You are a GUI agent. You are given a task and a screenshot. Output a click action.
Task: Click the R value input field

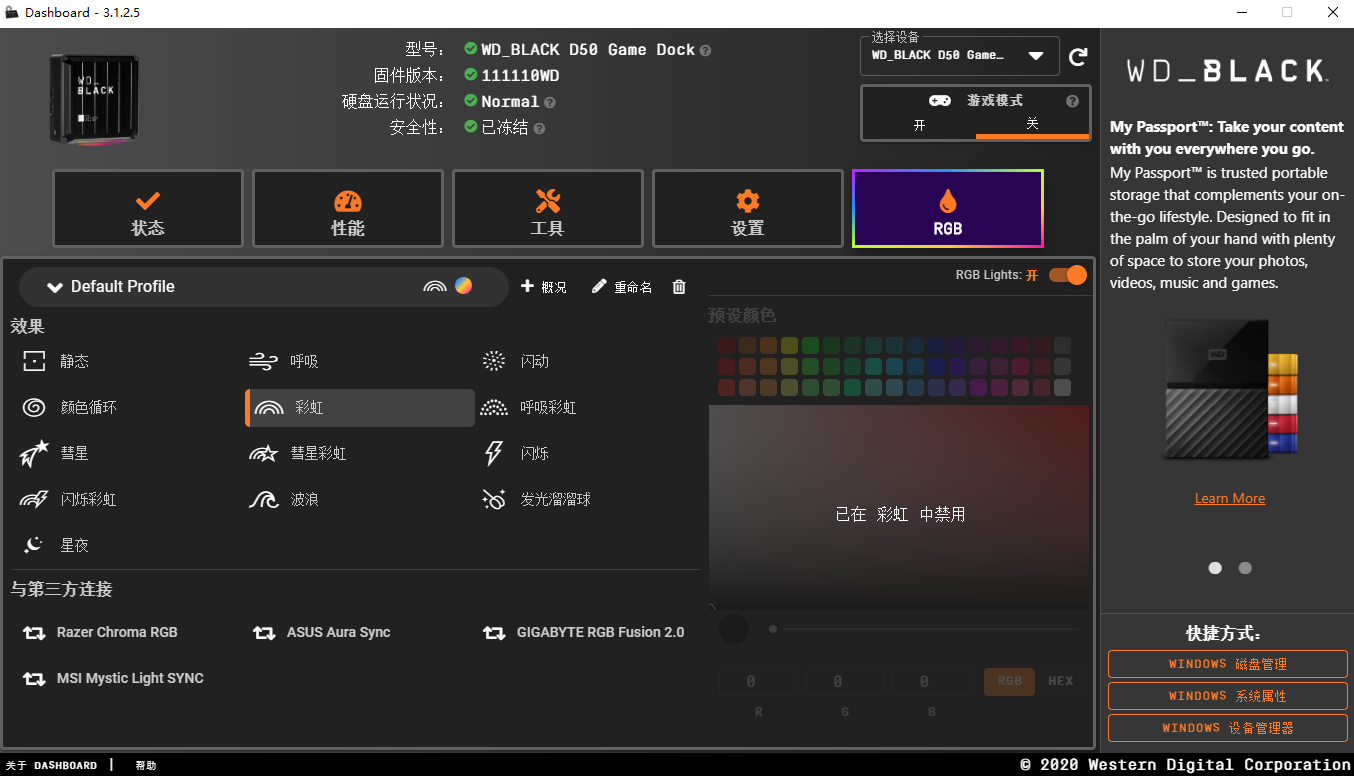coord(758,682)
